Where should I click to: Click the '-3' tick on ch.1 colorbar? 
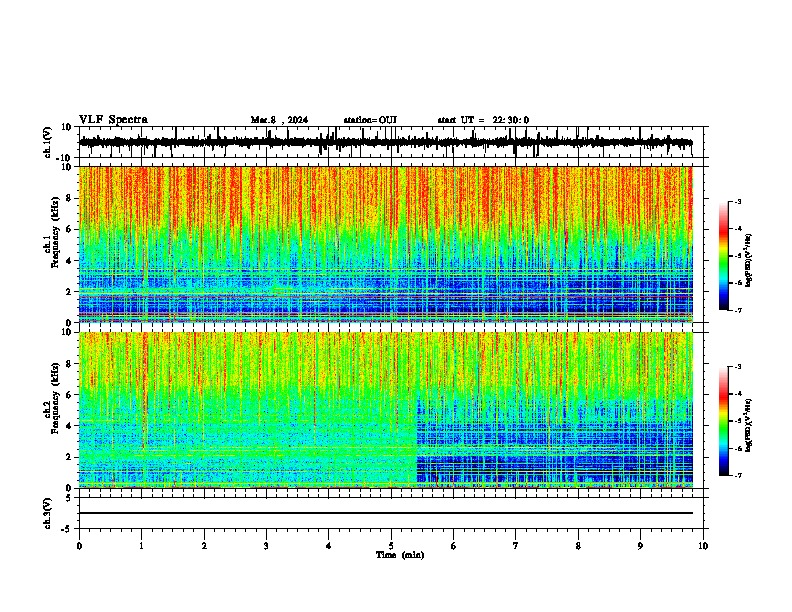point(737,201)
